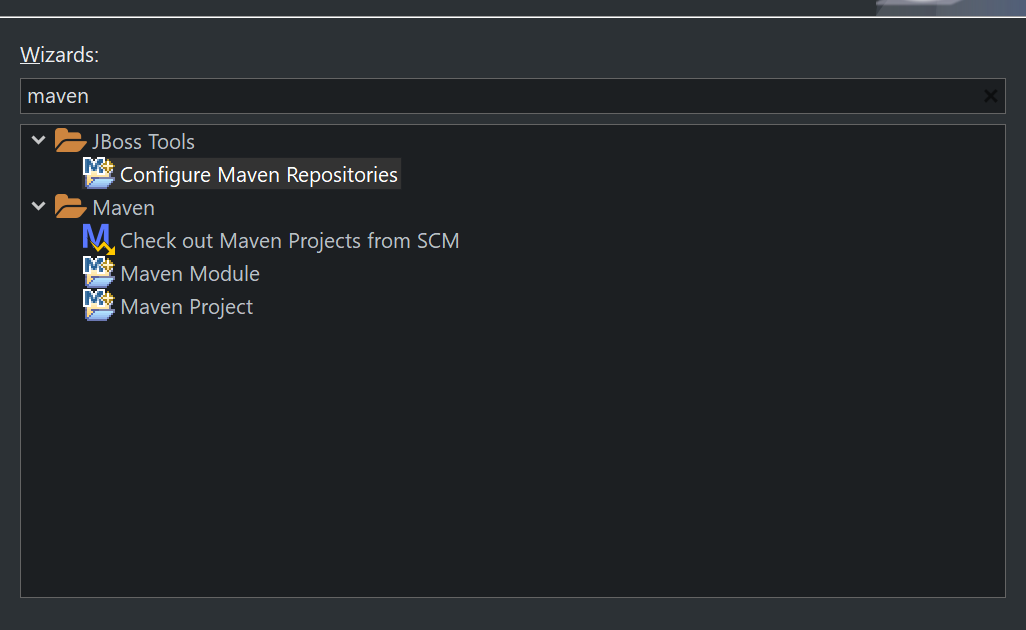Collapse the Maven category
Image resolution: width=1026 pixels, height=630 pixels.
(38, 207)
